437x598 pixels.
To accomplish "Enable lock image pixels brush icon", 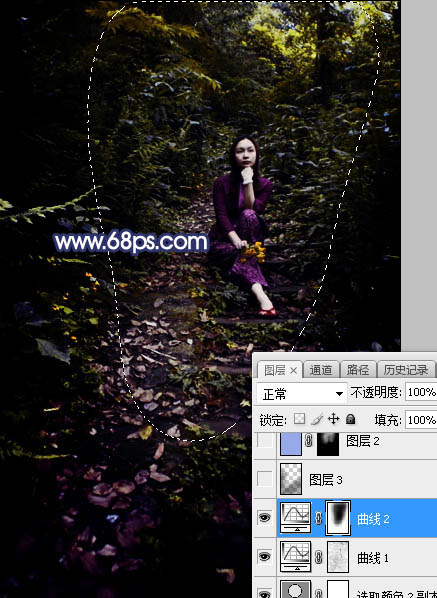I will (317, 420).
